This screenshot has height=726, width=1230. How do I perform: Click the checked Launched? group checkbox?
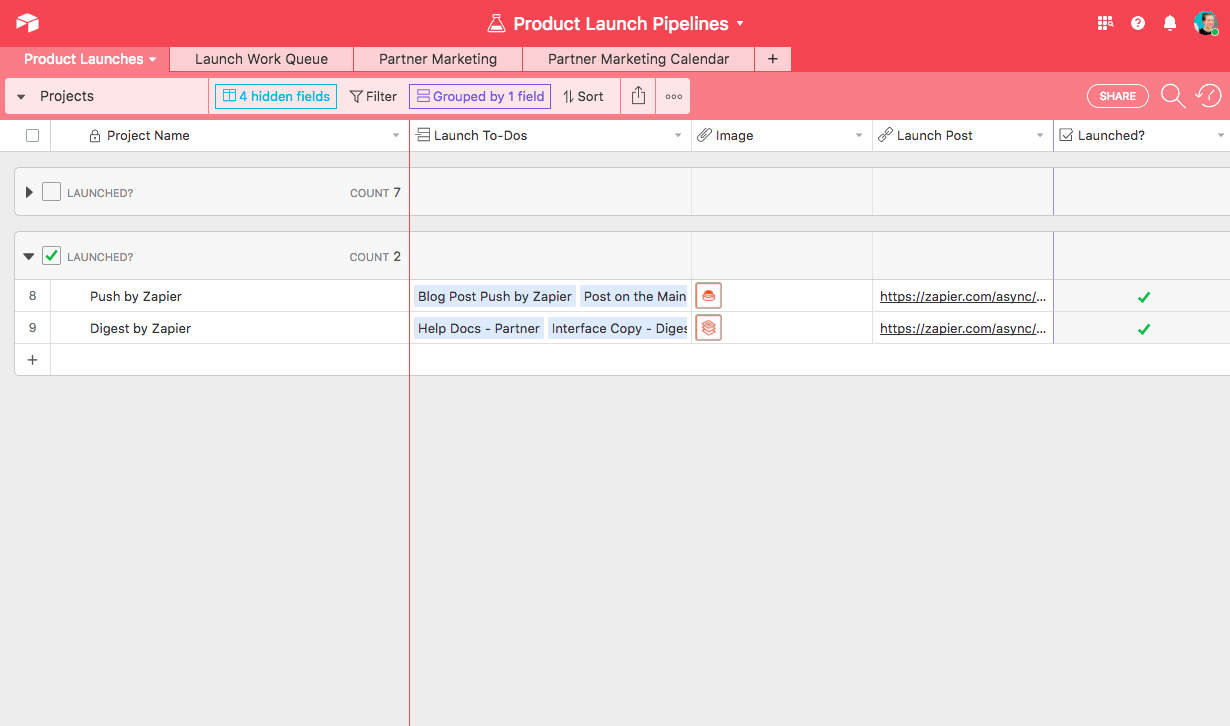[x=51, y=256]
